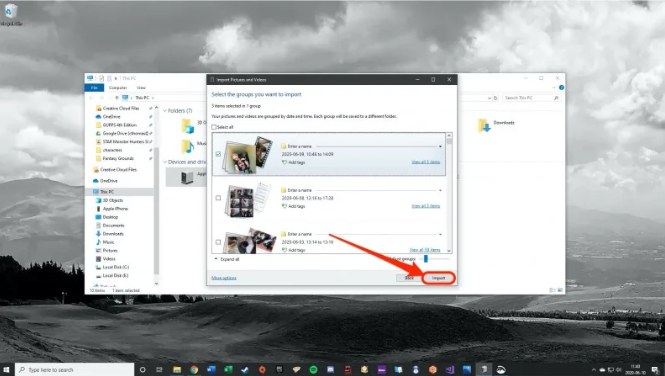This screenshot has height=376, width=665.
Task: Open name dropdown arrow of 2020-06-08 group
Action: point(440,190)
